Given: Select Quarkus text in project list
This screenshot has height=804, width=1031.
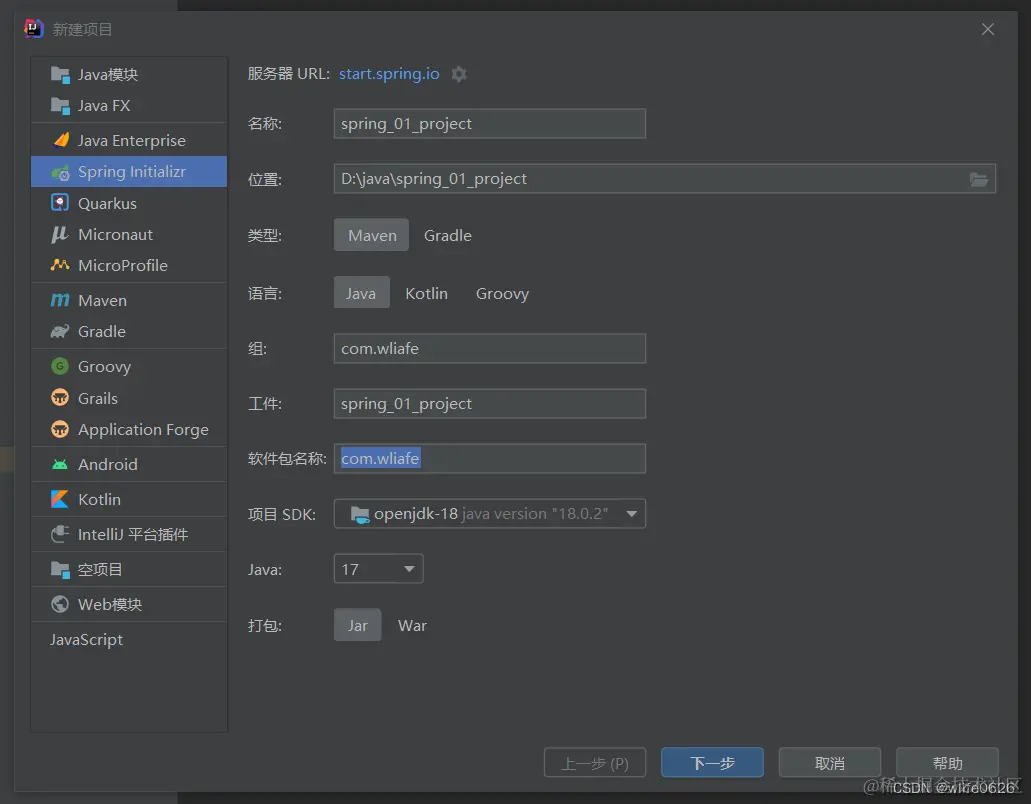Looking at the screenshot, I should tap(107, 204).
